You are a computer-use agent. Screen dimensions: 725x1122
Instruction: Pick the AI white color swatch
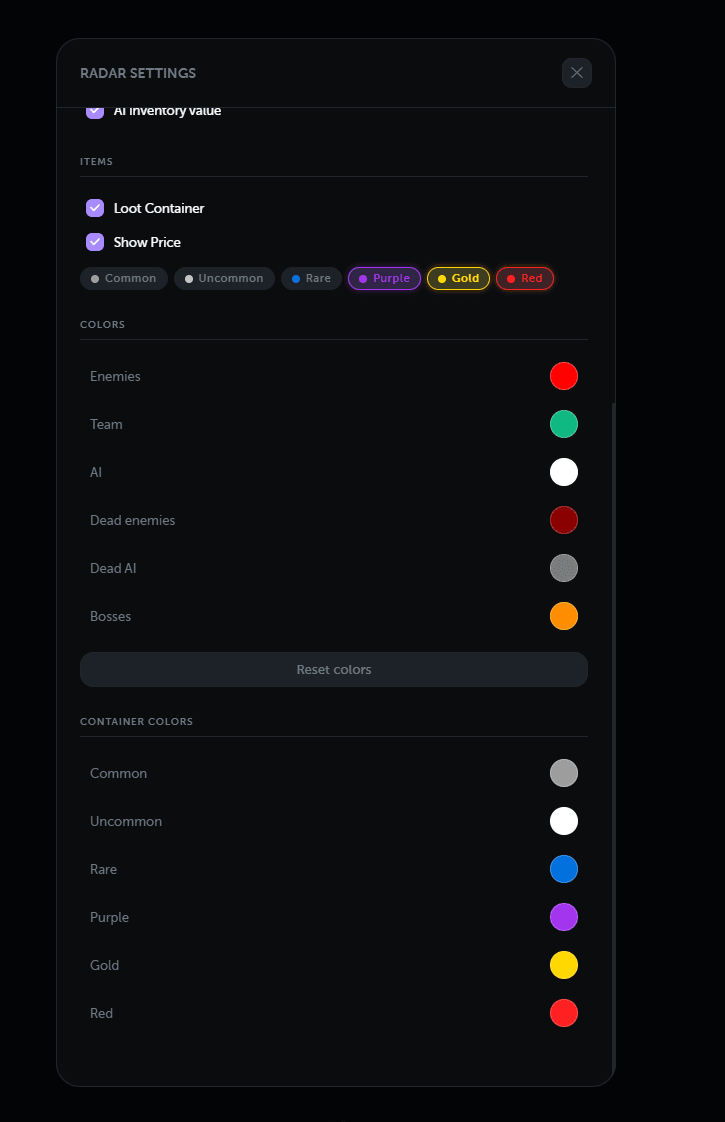(564, 472)
